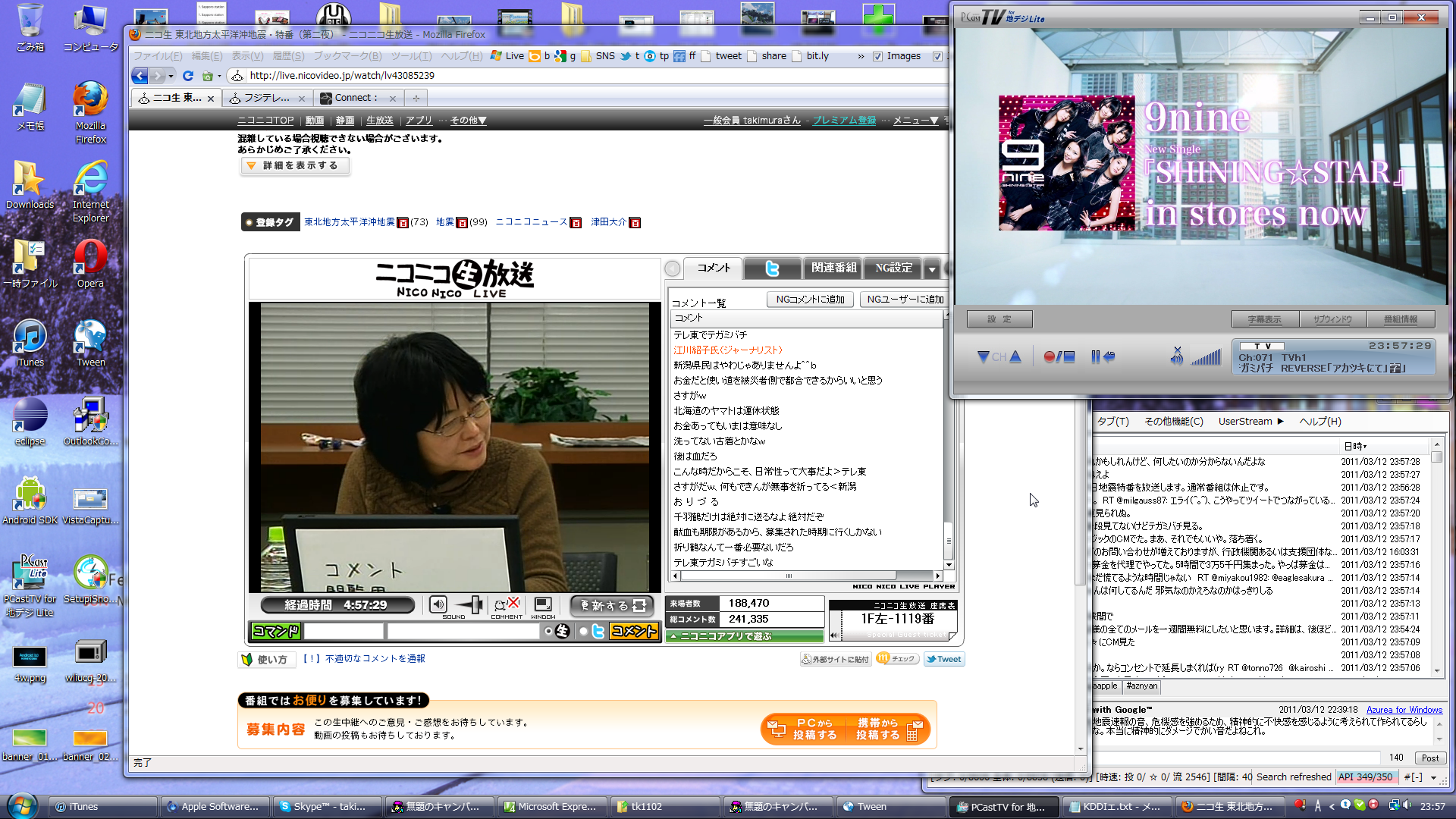1456x819 pixels.
Task: Toggle サブウィンドウ in PCastTV
Action: click(x=1332, y=319)
